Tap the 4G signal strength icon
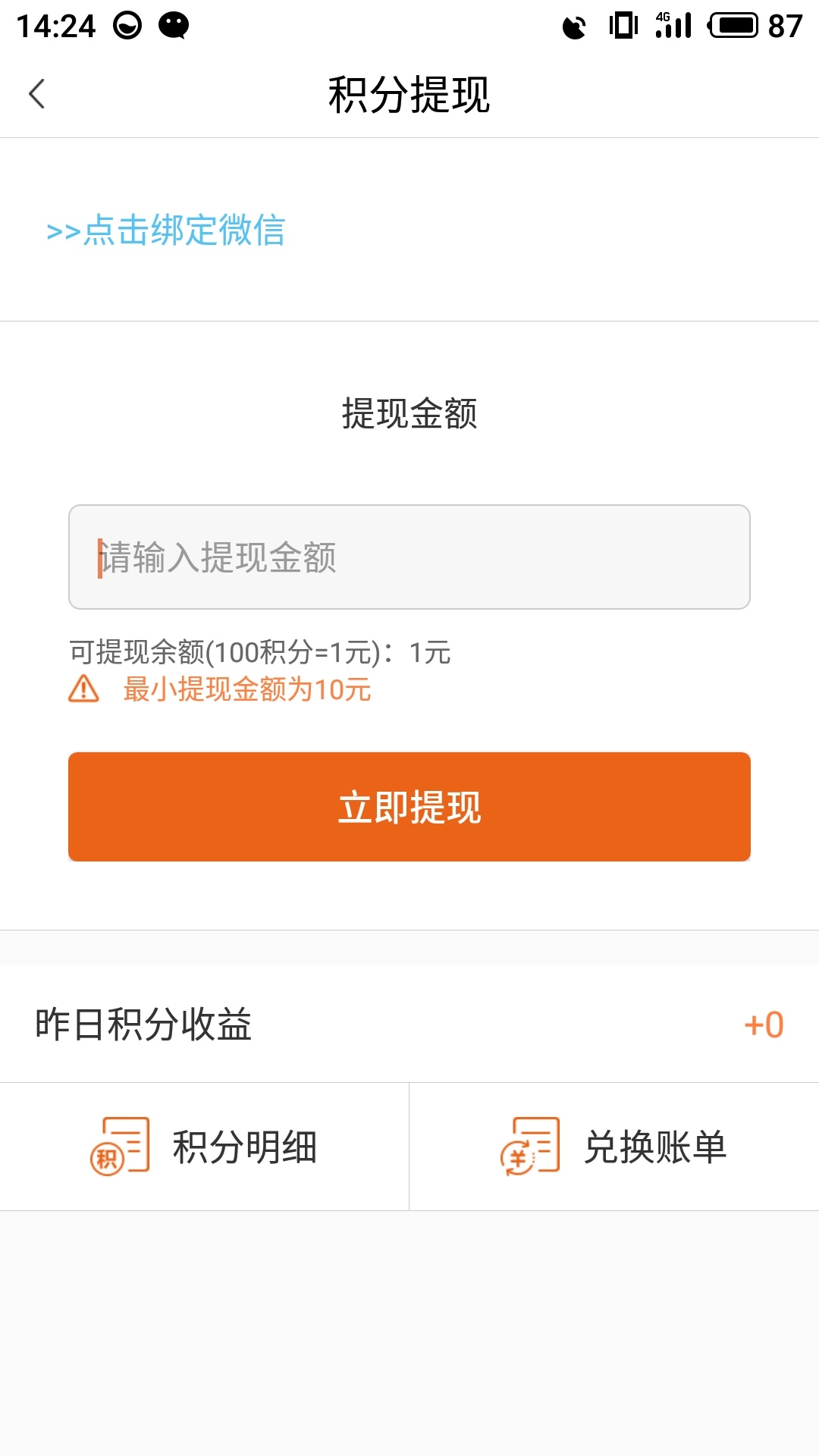Viewport: 819px width, 1456px height. (673, 26)
